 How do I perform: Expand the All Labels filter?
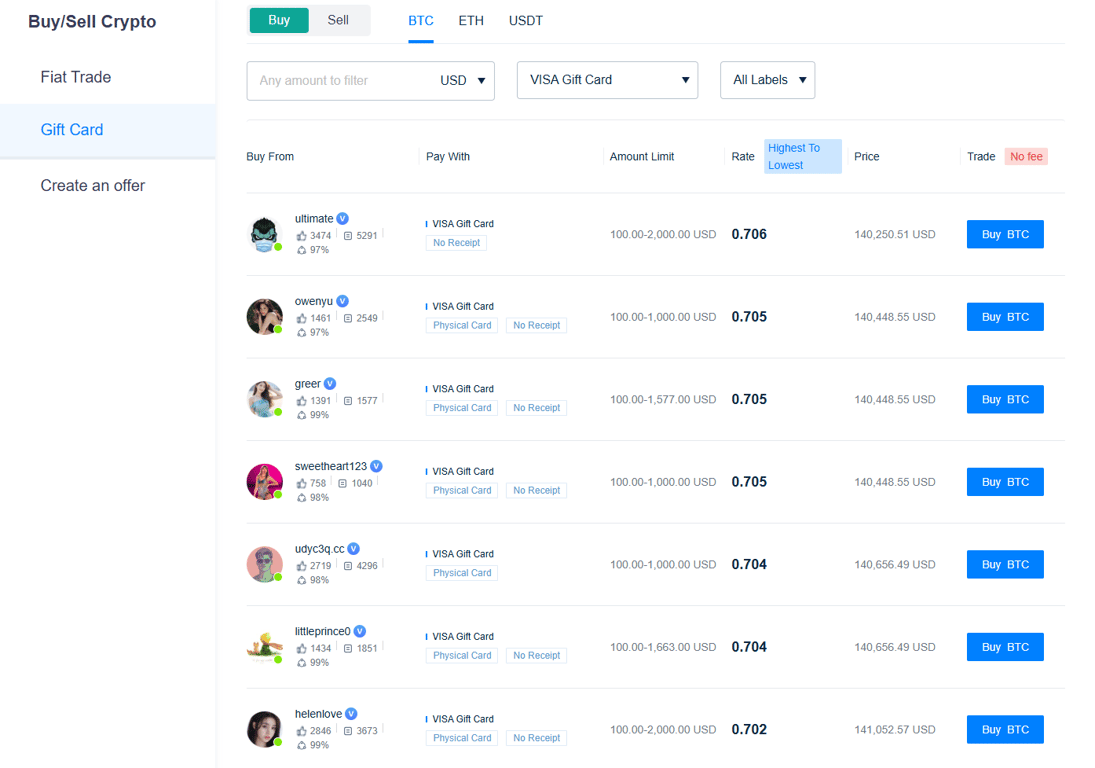[x=767, y=80]
